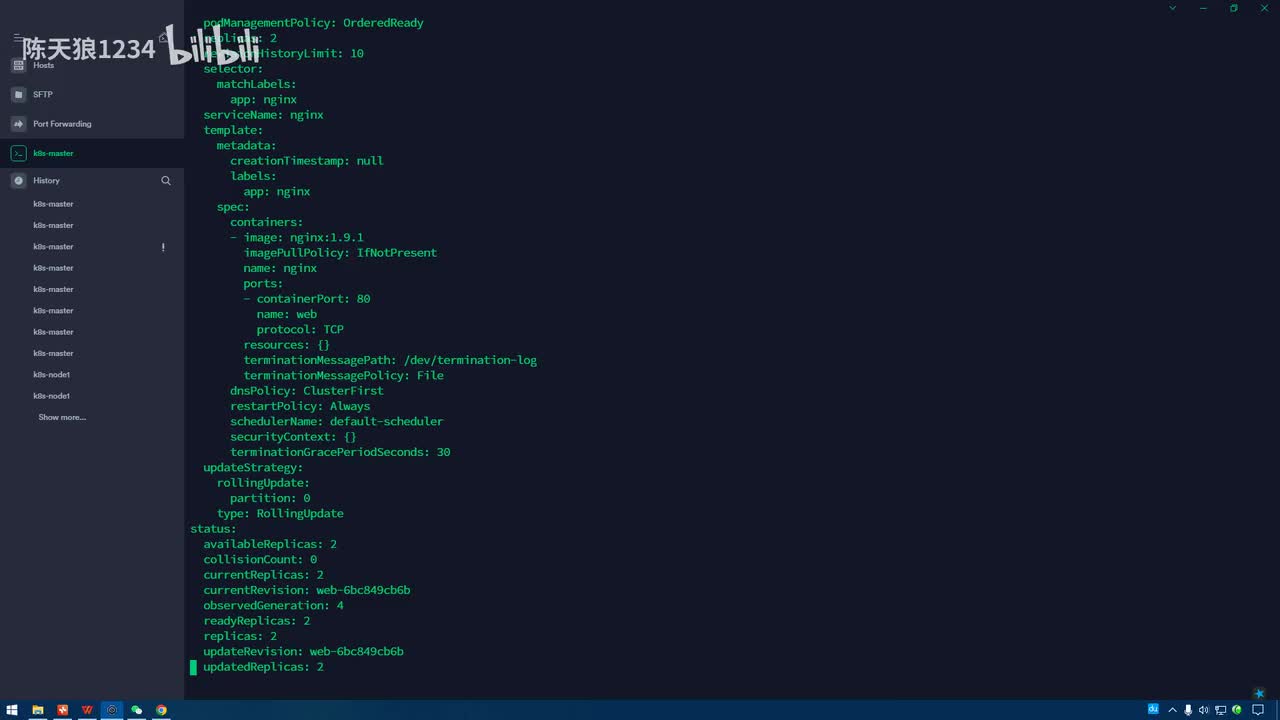The height and width of the screenshot is (720, 1280).
Task: Click the 'updatedReplicas: 2' line
Action: click(263, 667)
